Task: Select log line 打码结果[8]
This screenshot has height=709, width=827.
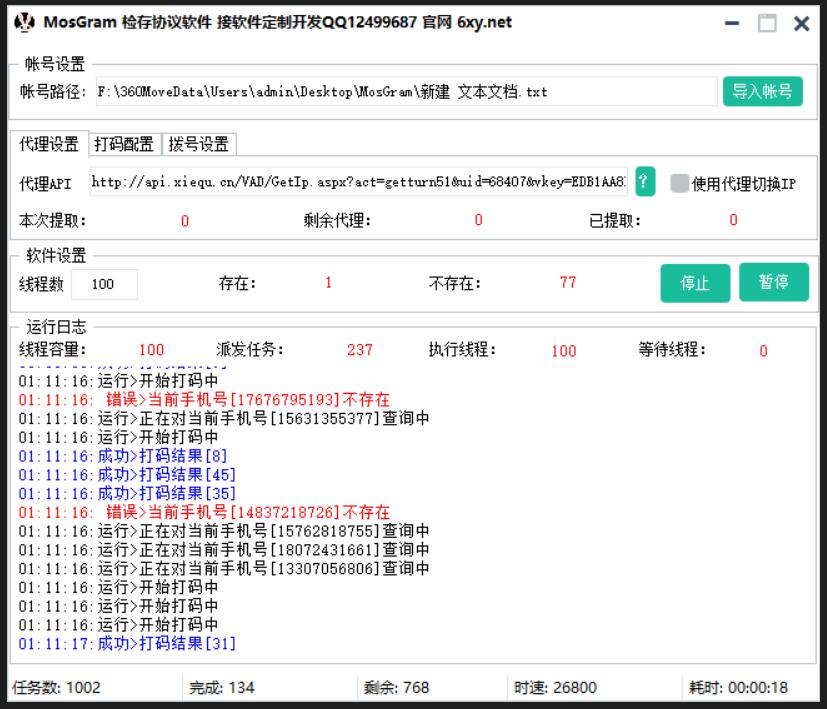Action: pos(122,456)
